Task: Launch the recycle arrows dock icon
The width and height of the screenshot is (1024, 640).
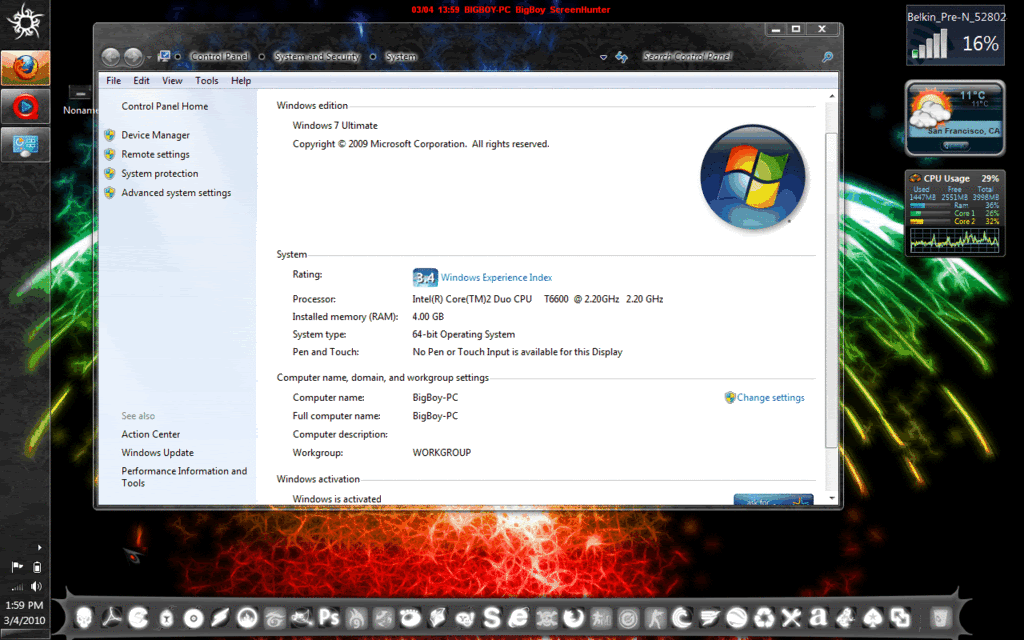Action: pos(763,617)
